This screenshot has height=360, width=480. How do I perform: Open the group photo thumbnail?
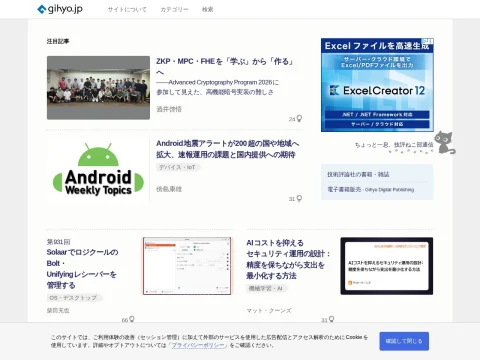[98, 88]
